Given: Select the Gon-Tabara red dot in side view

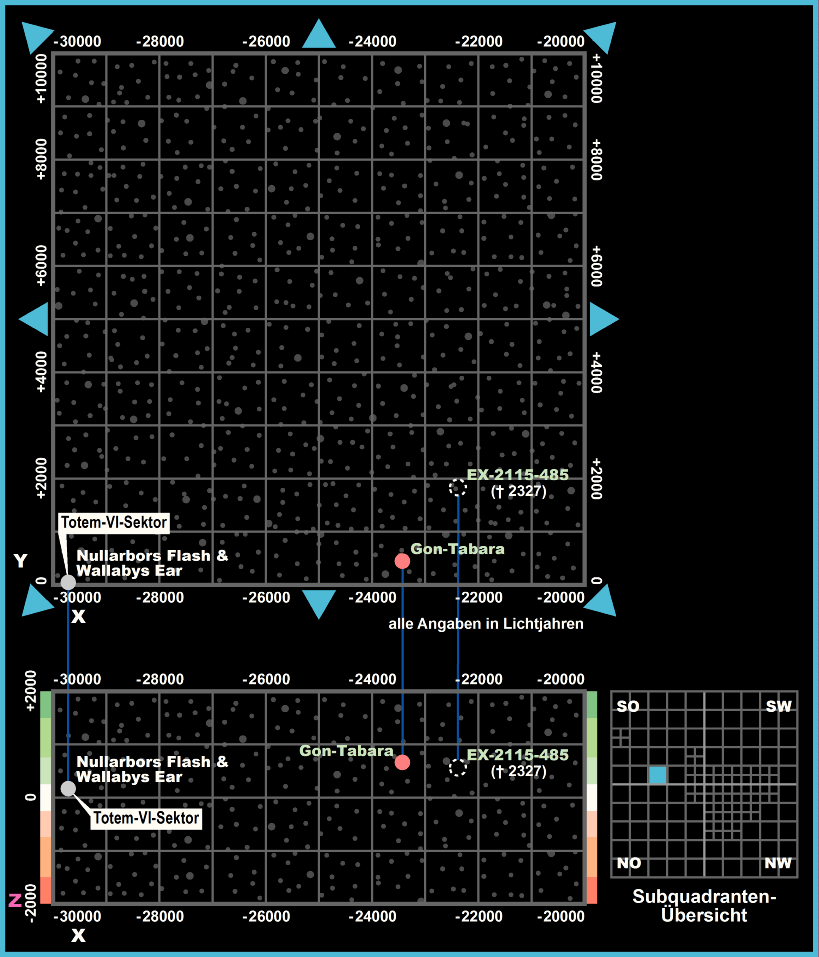Looking at the screenshot, I should (x=402, y=762).
